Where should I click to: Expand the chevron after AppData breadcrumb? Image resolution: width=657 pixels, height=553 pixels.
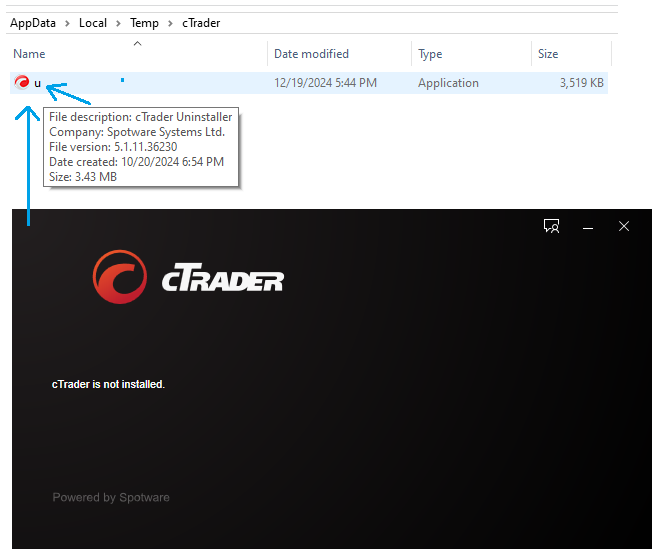[67, 23]
